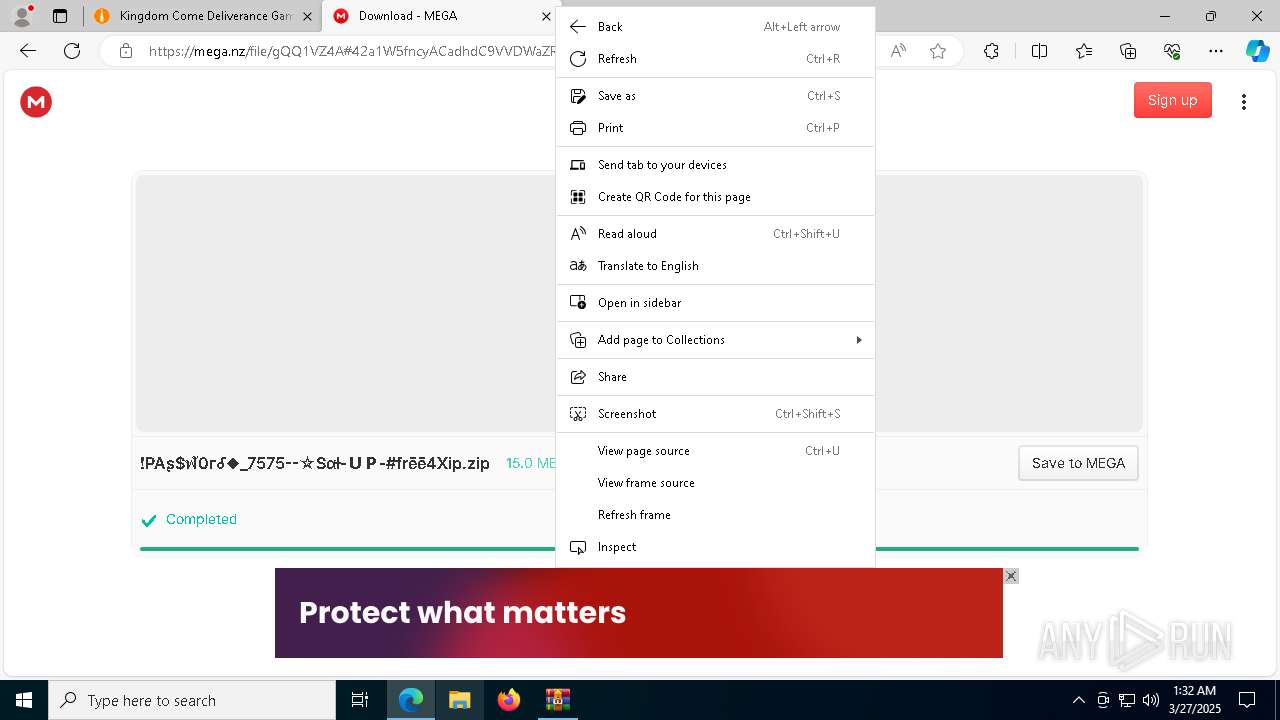Toggle Read aloud icon in address bar
The height and width of the screenshot is (720, 1280).
[898, 51]
